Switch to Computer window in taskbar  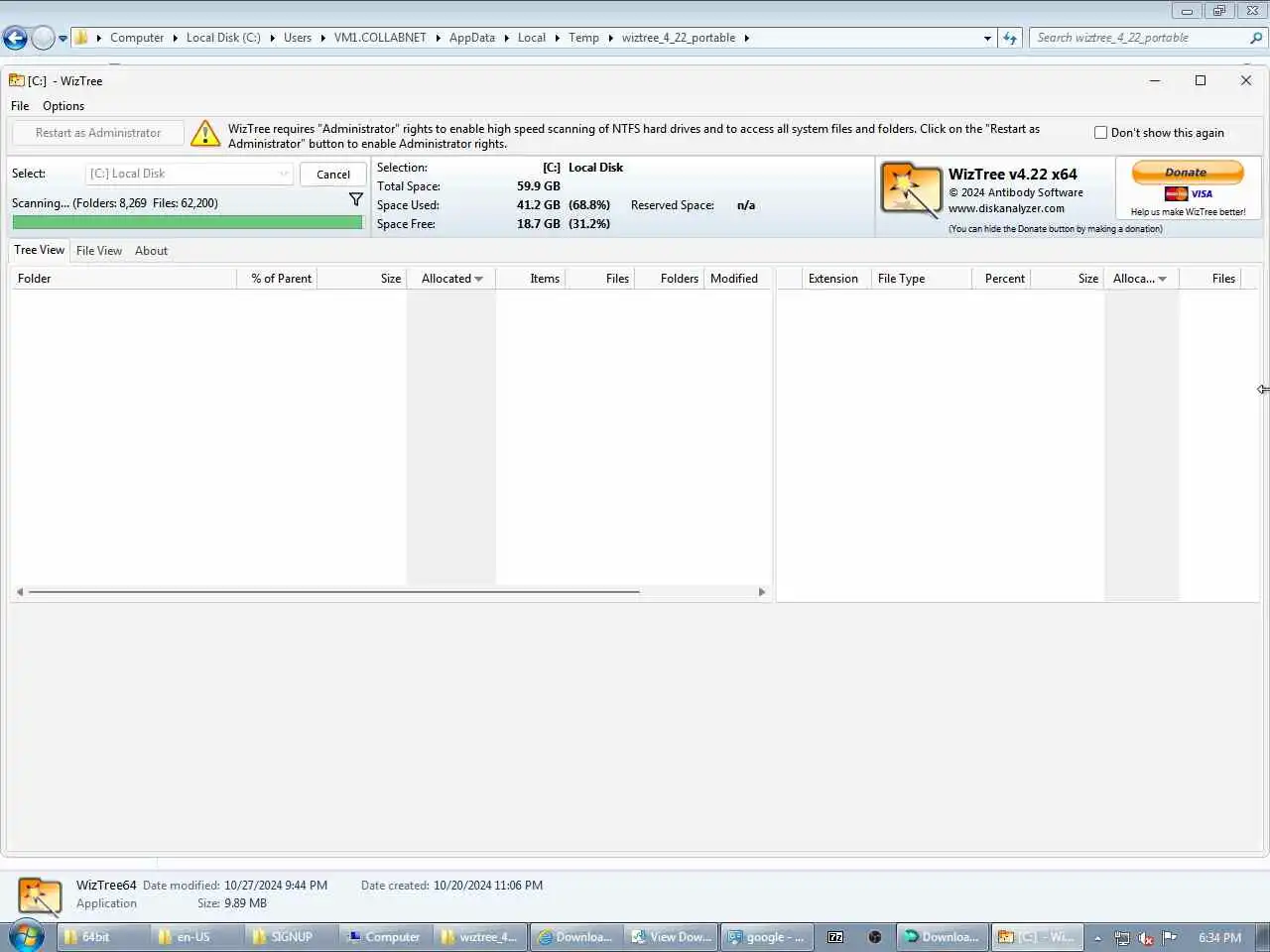(387, 937)
